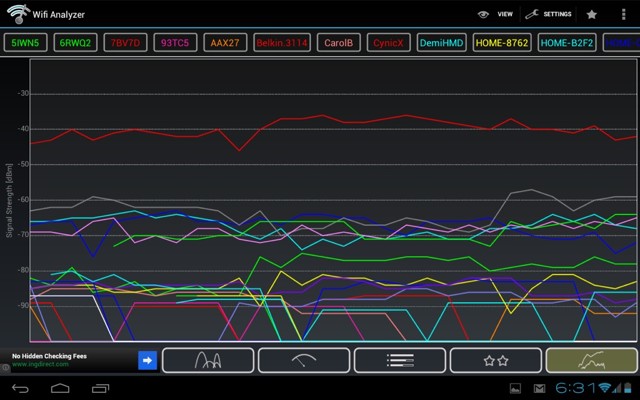Toggle the AAX27 network chip

[225, 42]
